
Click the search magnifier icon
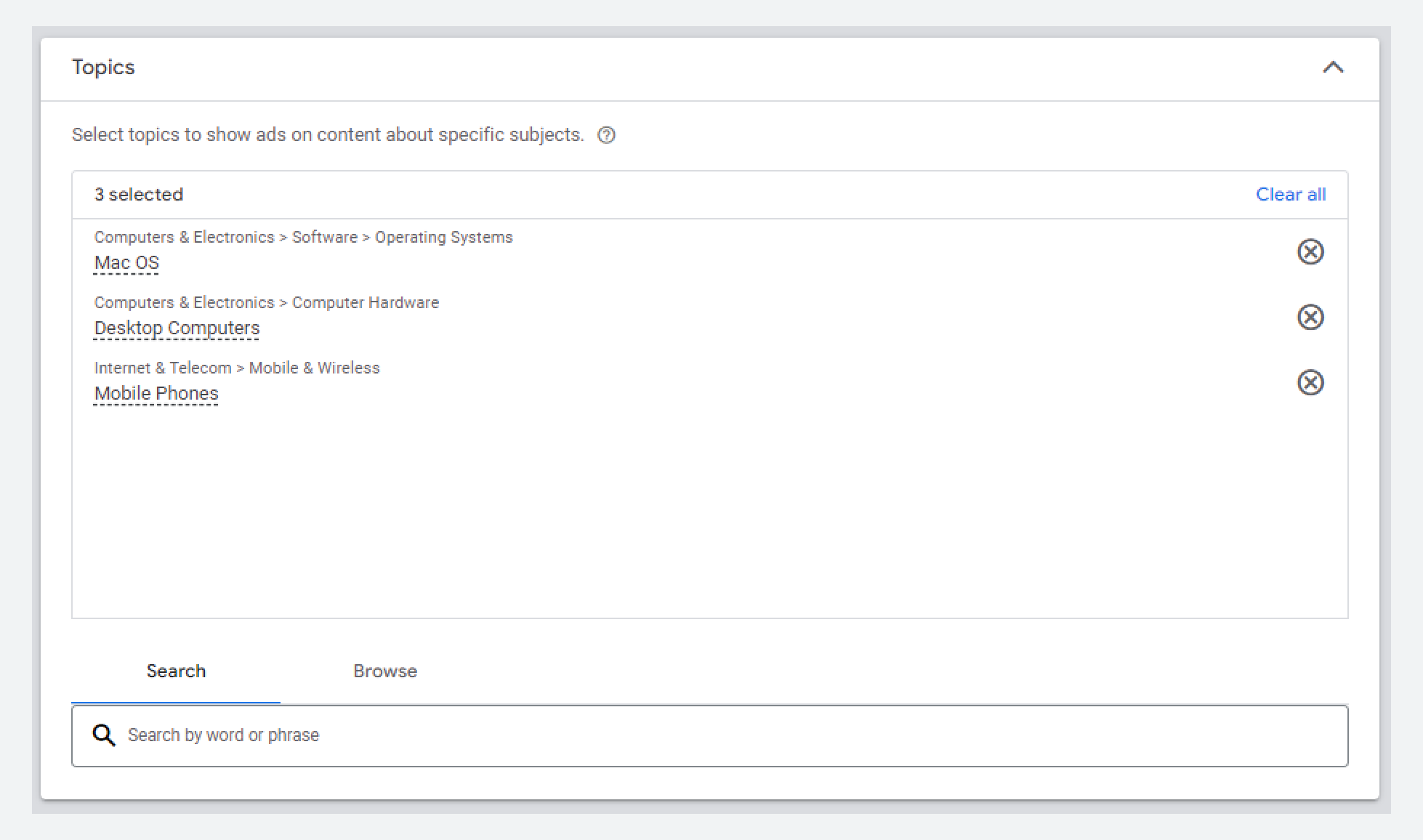pyautogui.click(x=100, y=735)
